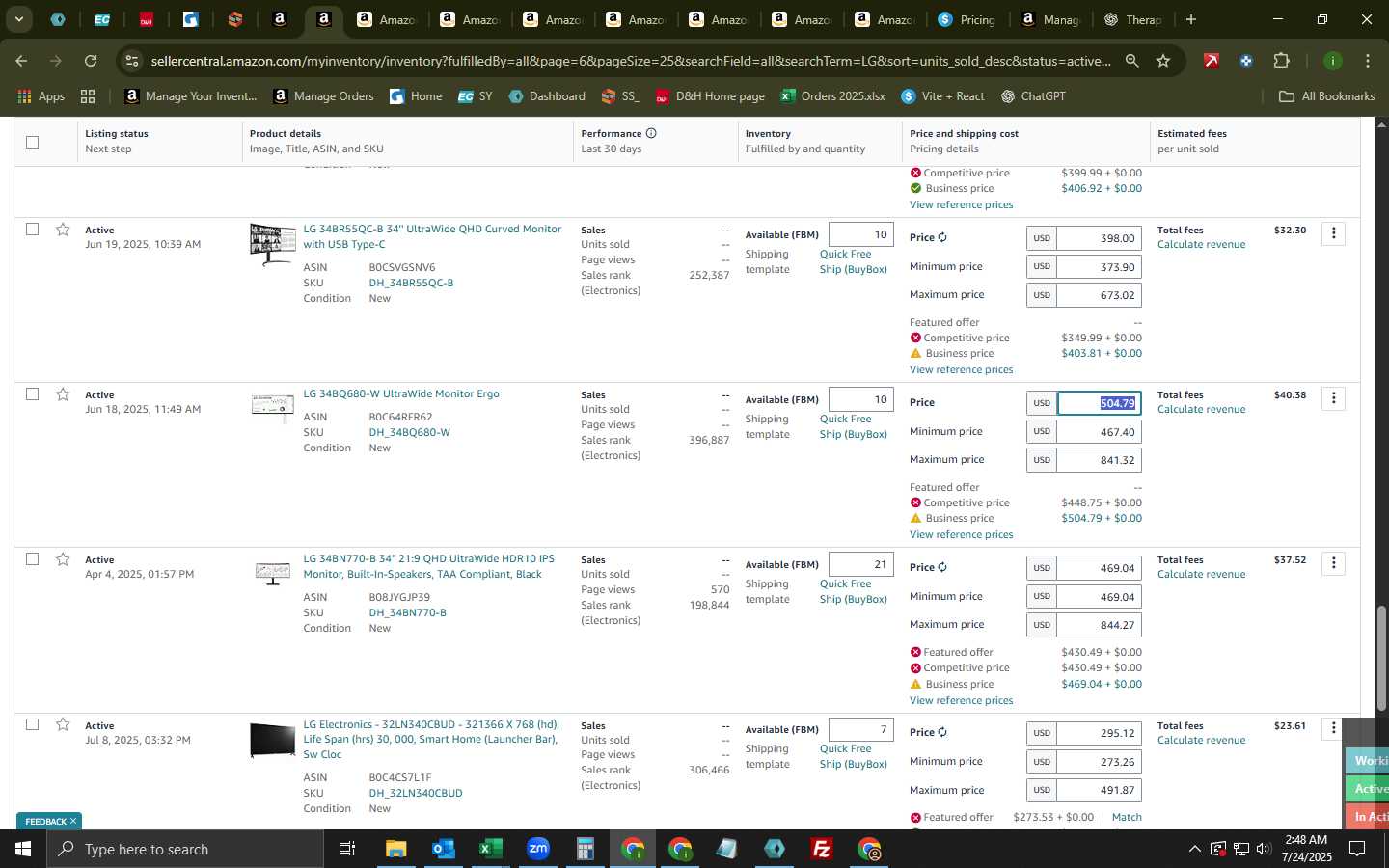
Task: Open Task View icon on taskbar
Action: pyautogui.click(x=346, y=849)
